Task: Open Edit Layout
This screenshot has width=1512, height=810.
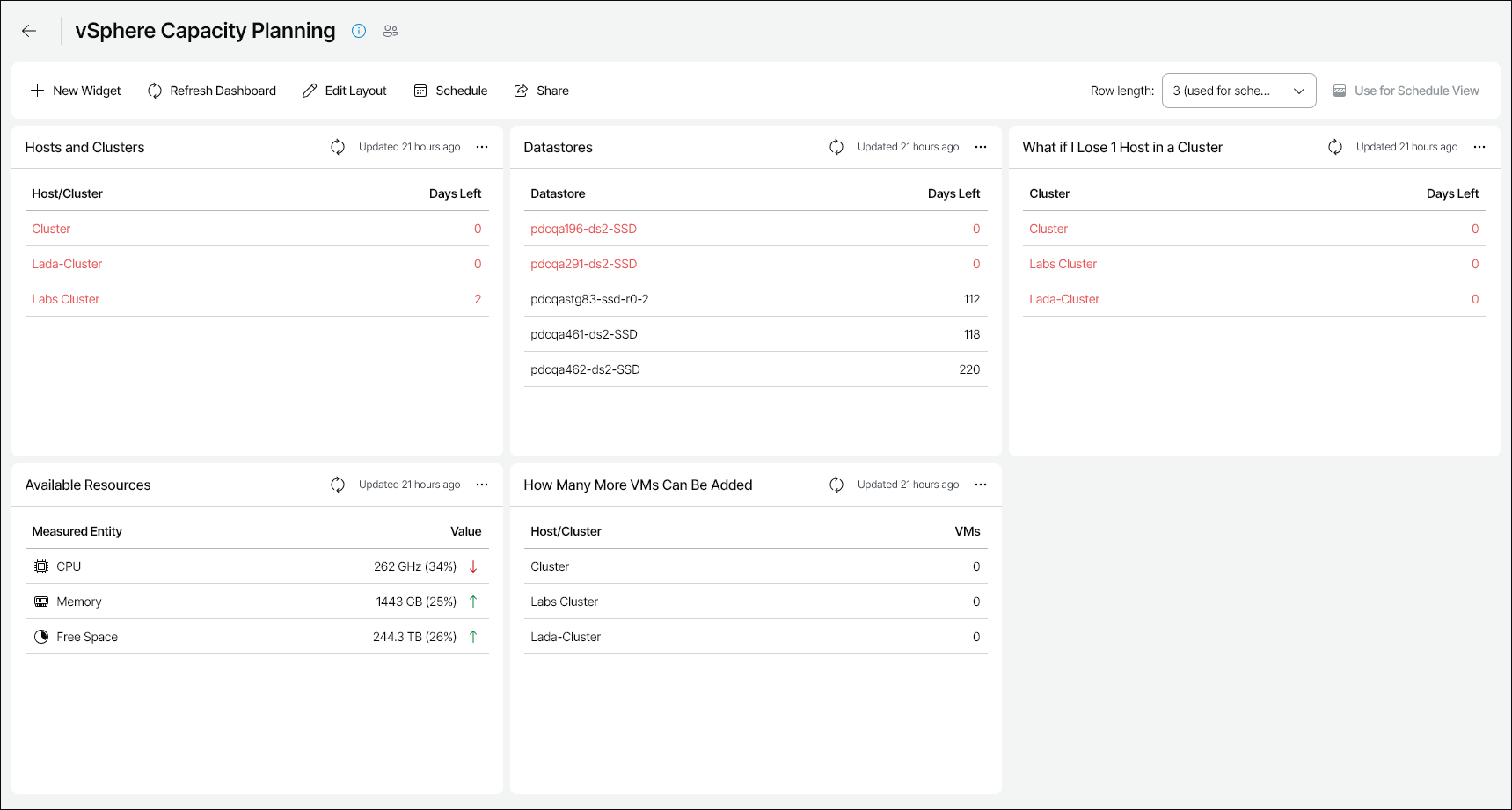Action: 344,91
